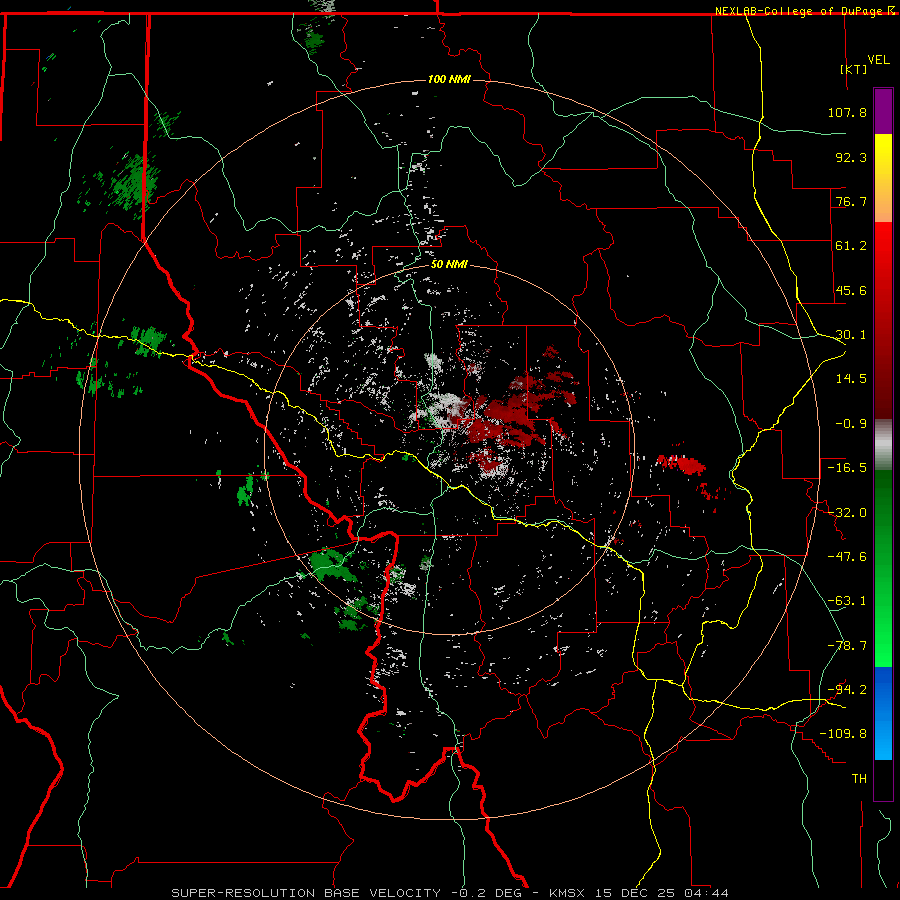900x900 pixels.
Task: Click the -32.0 legend value
Action: [x=847, y=513]
